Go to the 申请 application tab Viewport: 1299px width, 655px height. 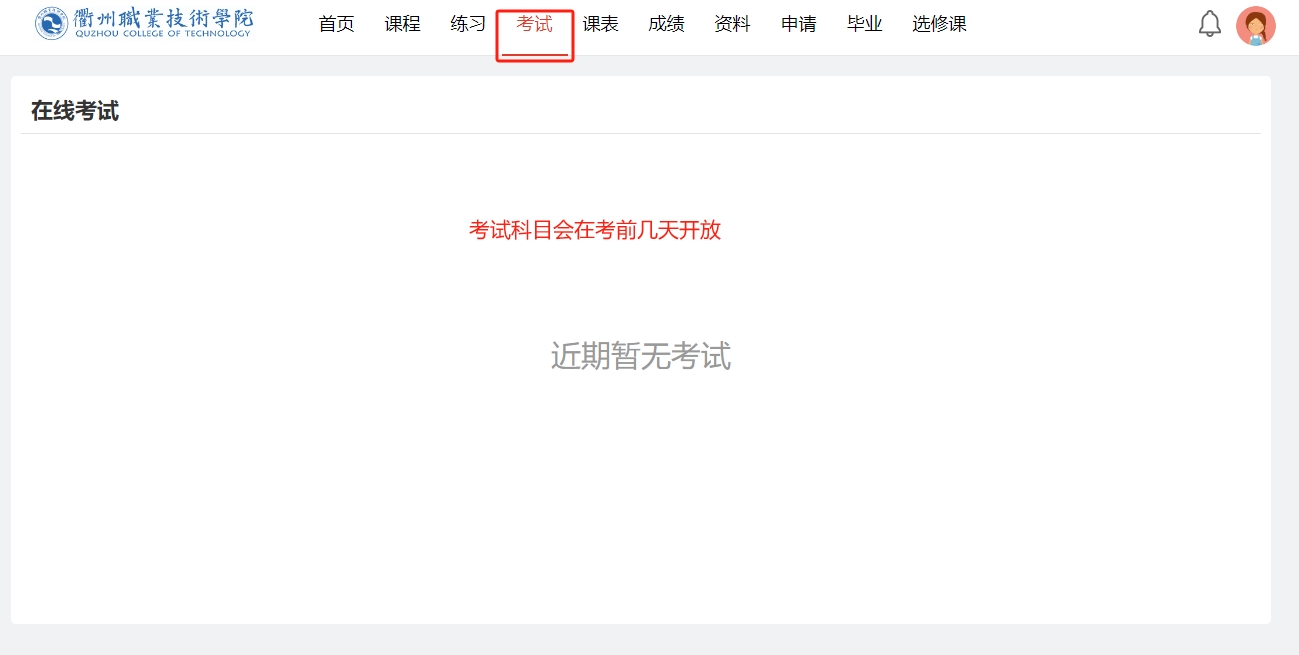click(798, 24)
